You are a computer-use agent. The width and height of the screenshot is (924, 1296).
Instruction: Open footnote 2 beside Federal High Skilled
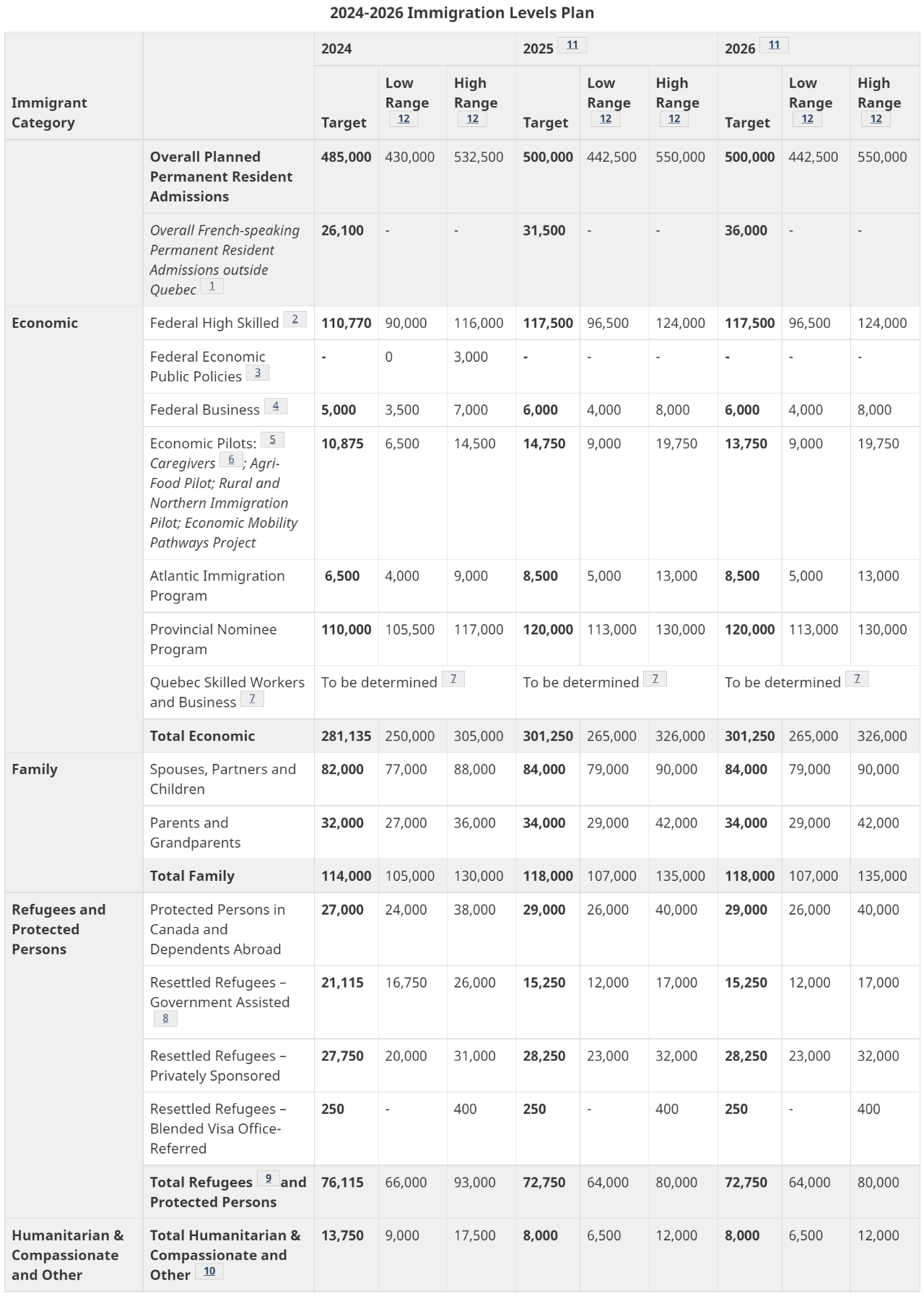pos(295,319)
